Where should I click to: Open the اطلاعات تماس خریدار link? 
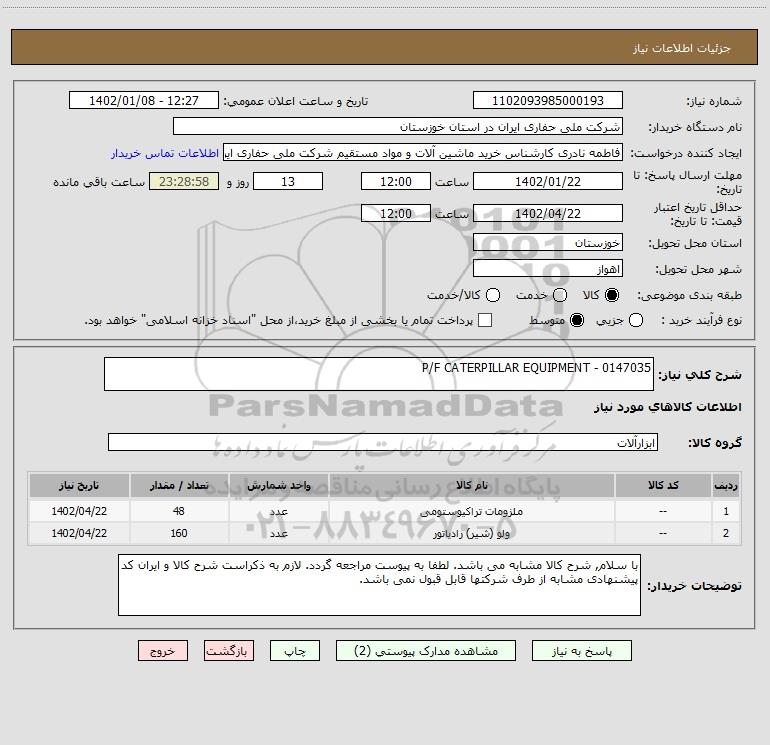coord(165,153)
